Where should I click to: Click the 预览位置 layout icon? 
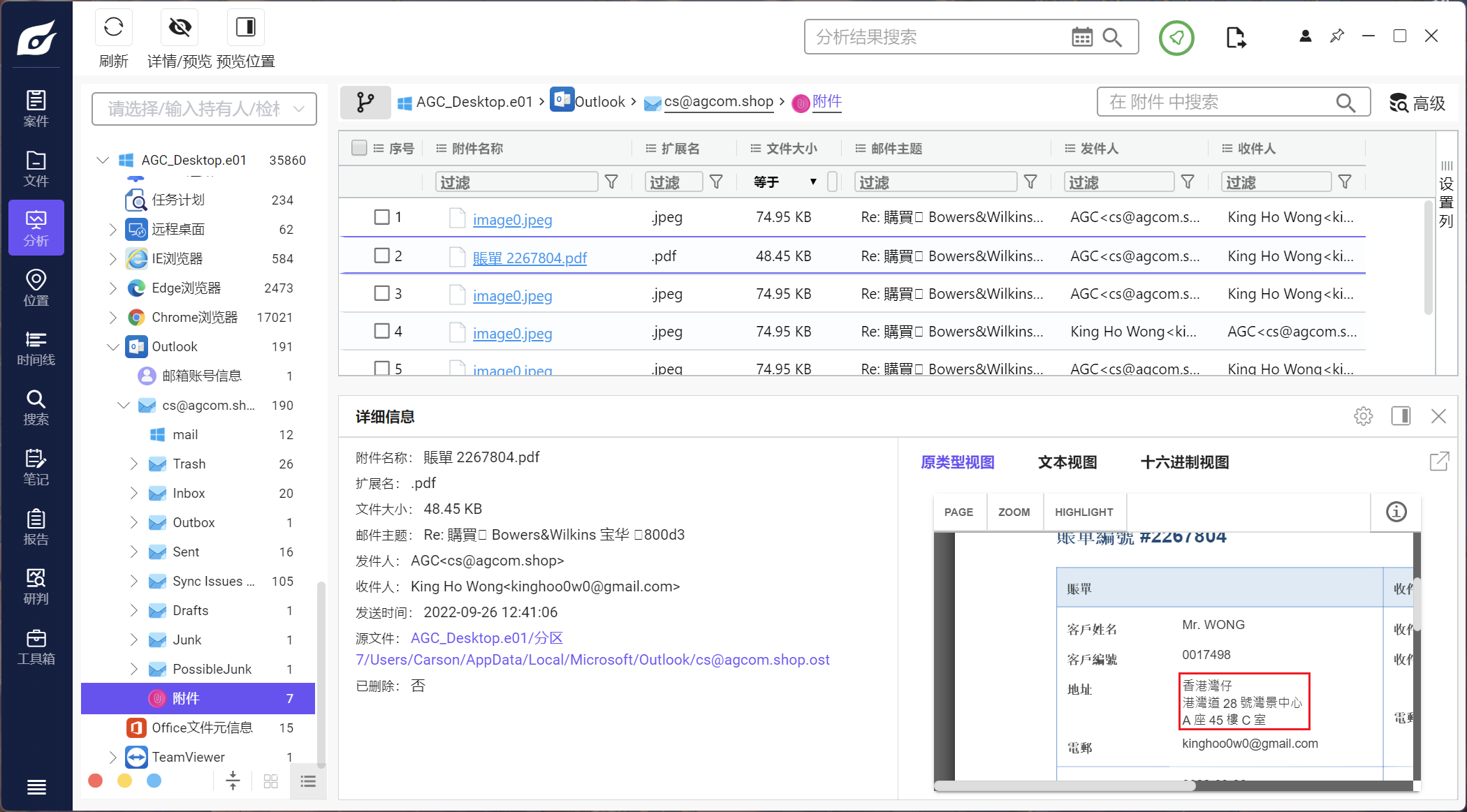click(x=246, y=27)
